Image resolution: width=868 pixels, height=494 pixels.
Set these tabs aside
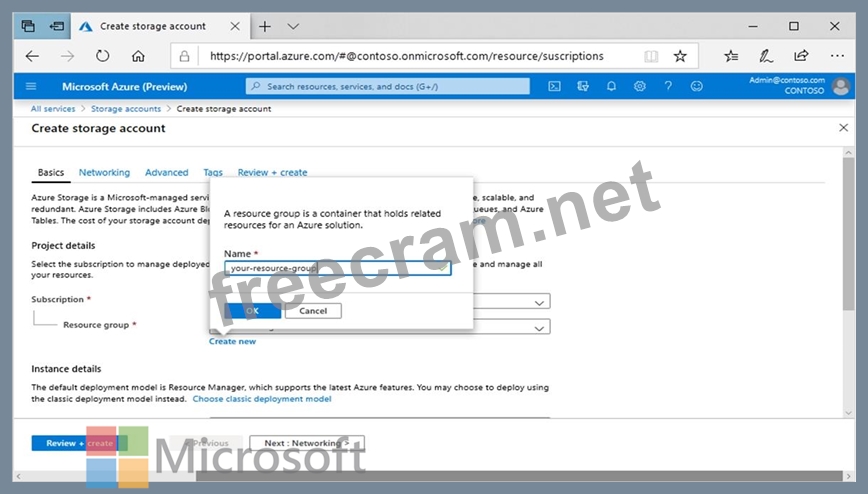point(56,26)
